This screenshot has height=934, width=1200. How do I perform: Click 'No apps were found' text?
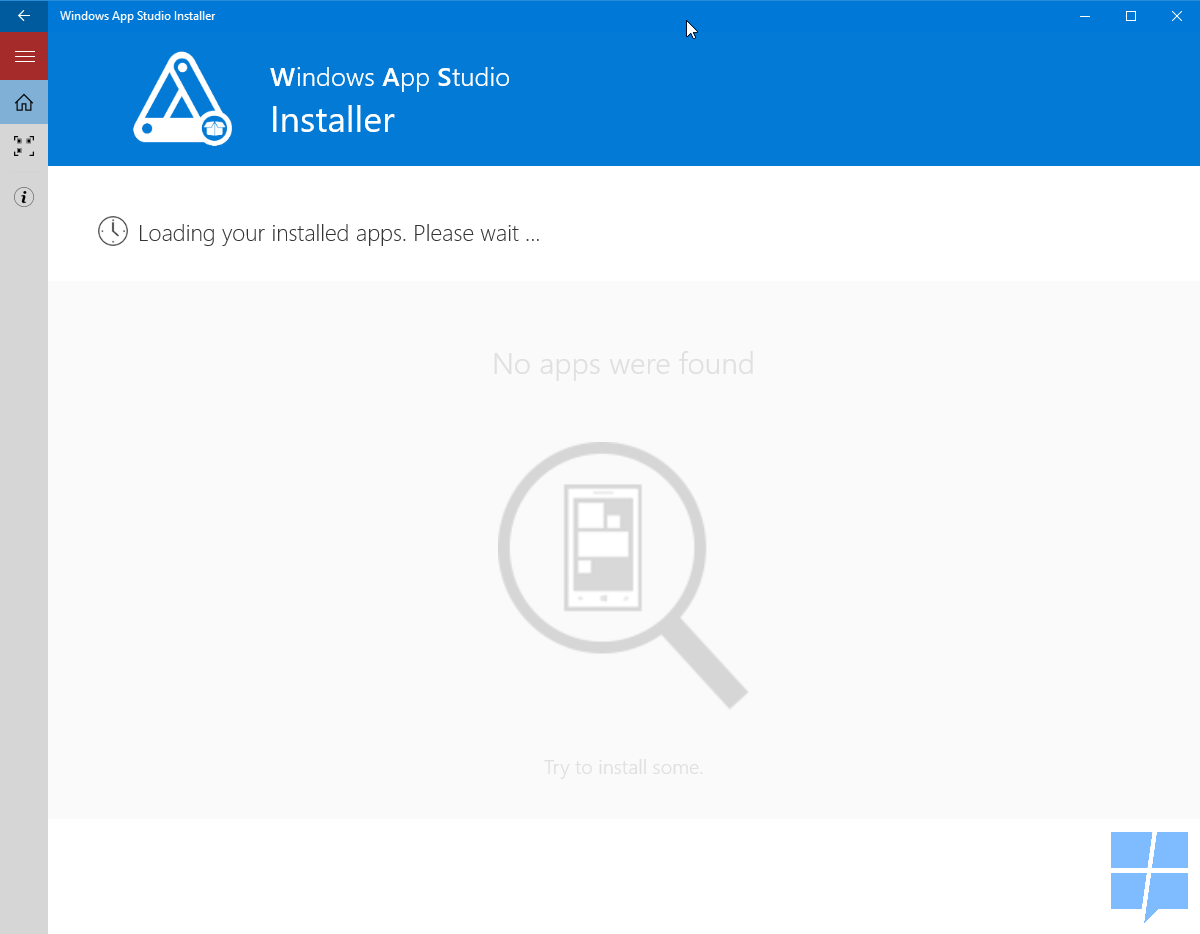click(x=623, y=364)
